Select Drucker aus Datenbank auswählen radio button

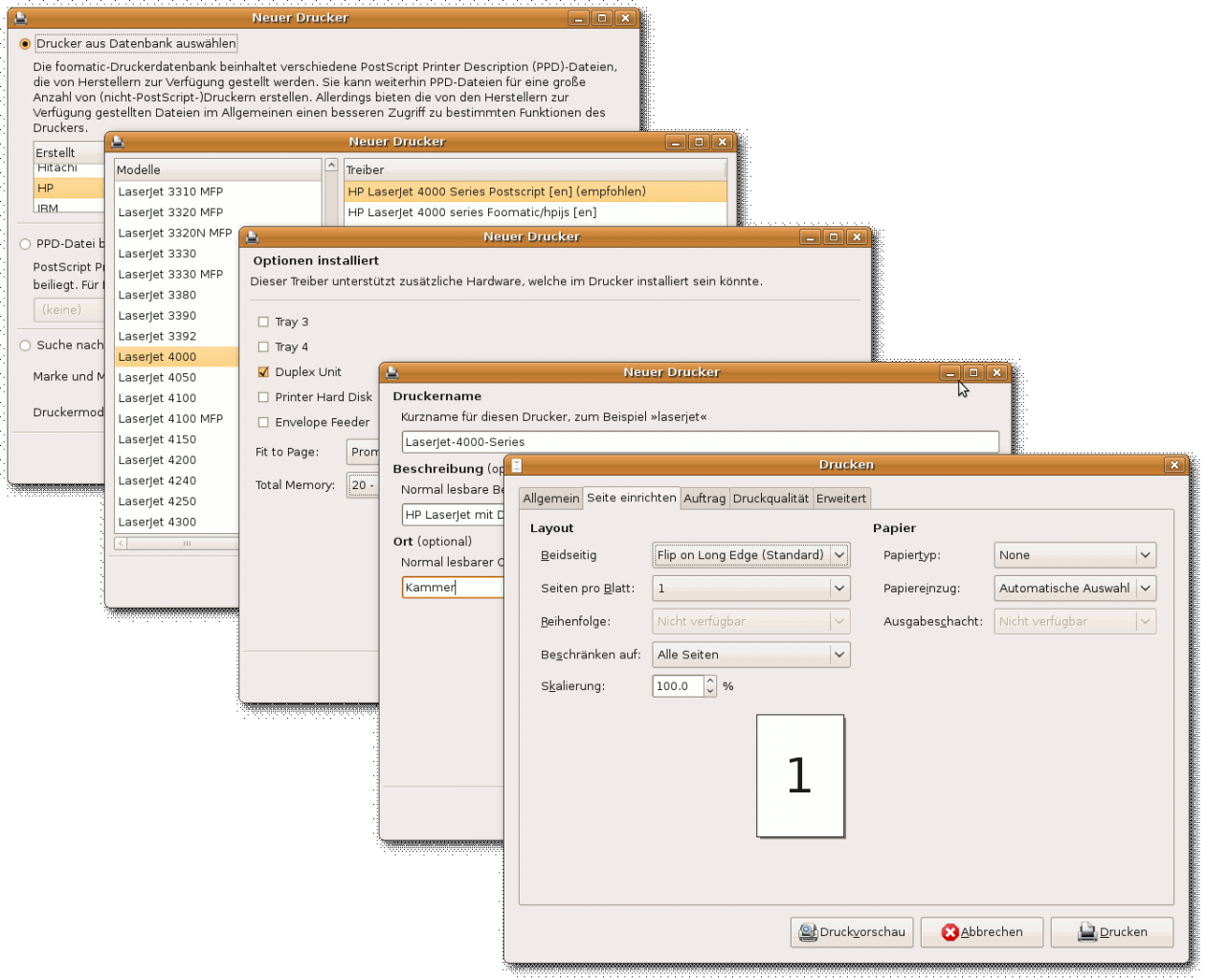[x=26, y=44]
